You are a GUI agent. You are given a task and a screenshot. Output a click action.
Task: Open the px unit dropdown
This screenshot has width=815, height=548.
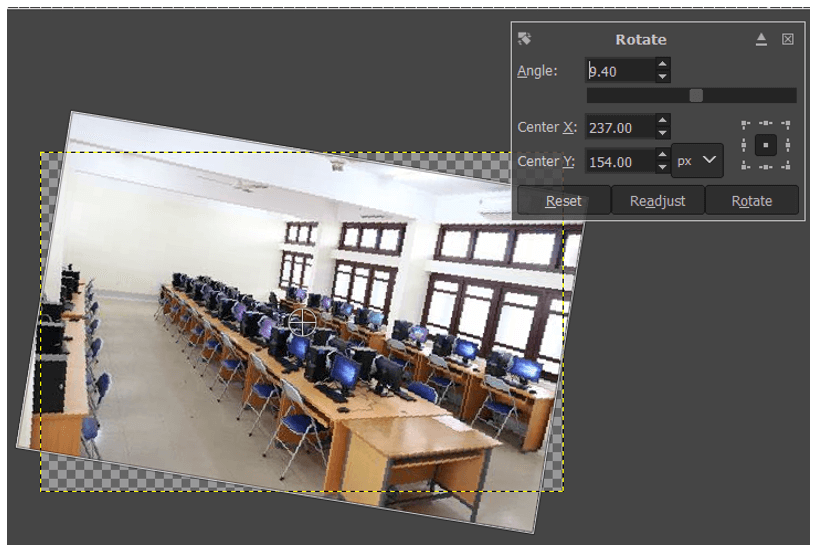(697, 161)
